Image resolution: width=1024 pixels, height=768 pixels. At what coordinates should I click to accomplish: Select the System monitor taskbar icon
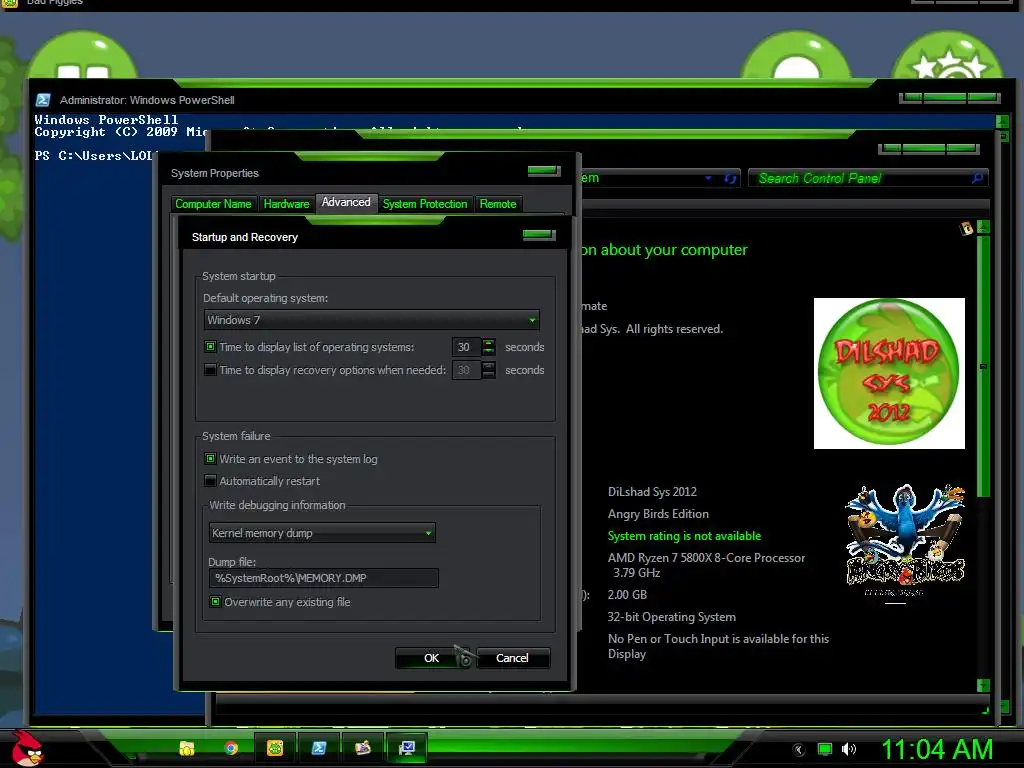click(x=407, y=748)
